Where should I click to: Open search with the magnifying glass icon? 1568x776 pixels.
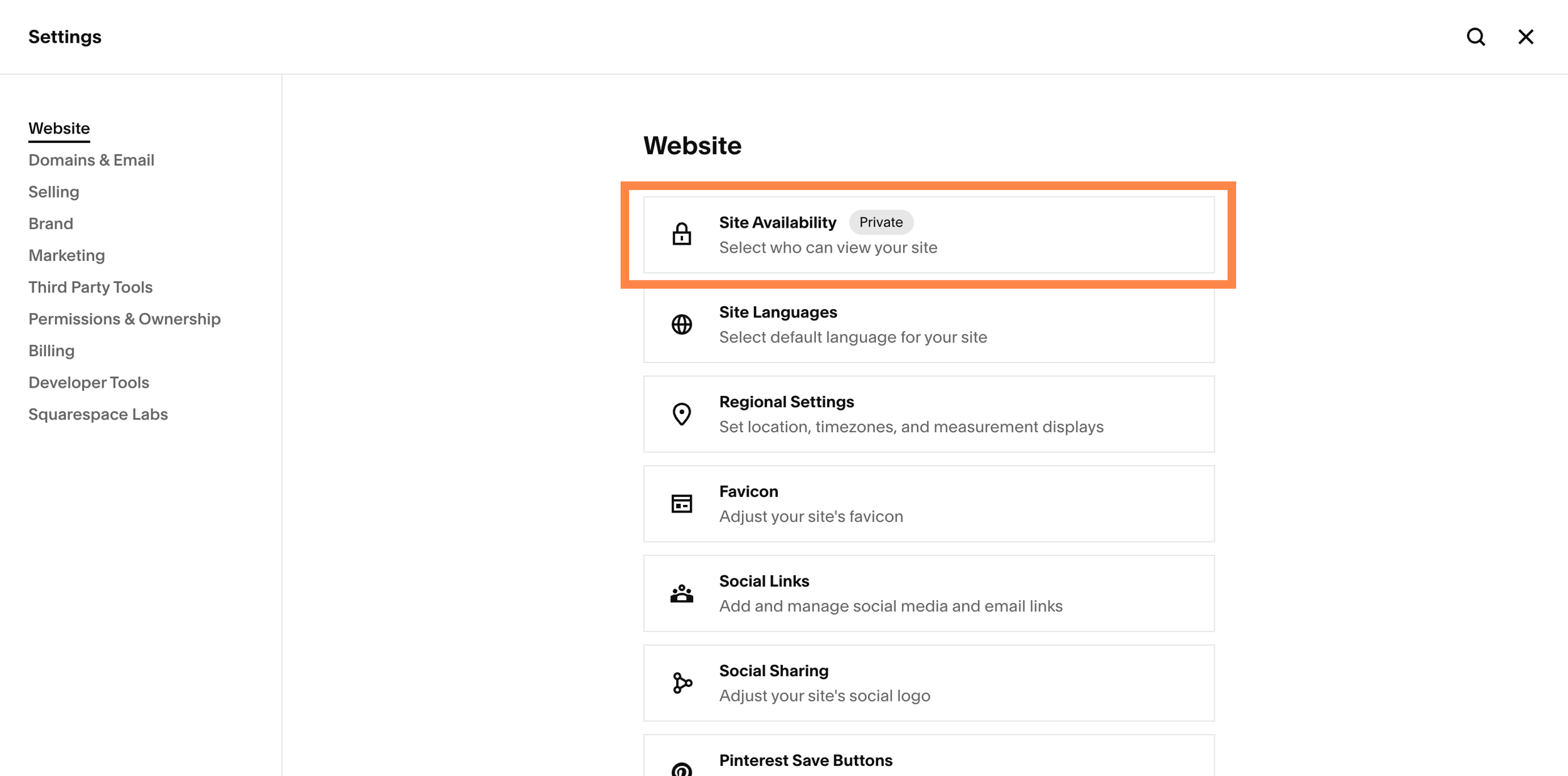1476,37
